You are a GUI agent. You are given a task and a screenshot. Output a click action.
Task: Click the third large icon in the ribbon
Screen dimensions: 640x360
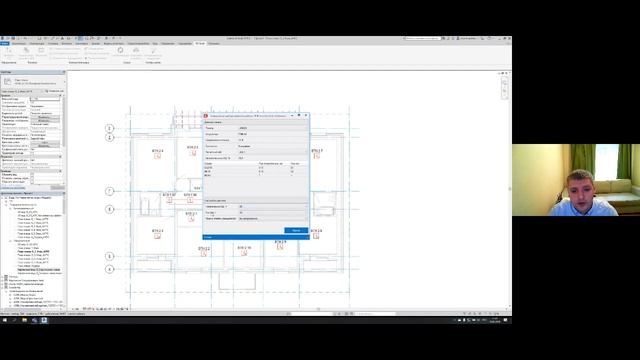pyautogui.click(x=41, y=51)
